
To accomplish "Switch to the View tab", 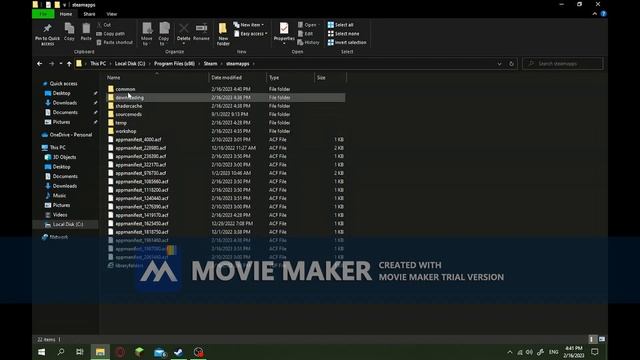I will 111,14.
